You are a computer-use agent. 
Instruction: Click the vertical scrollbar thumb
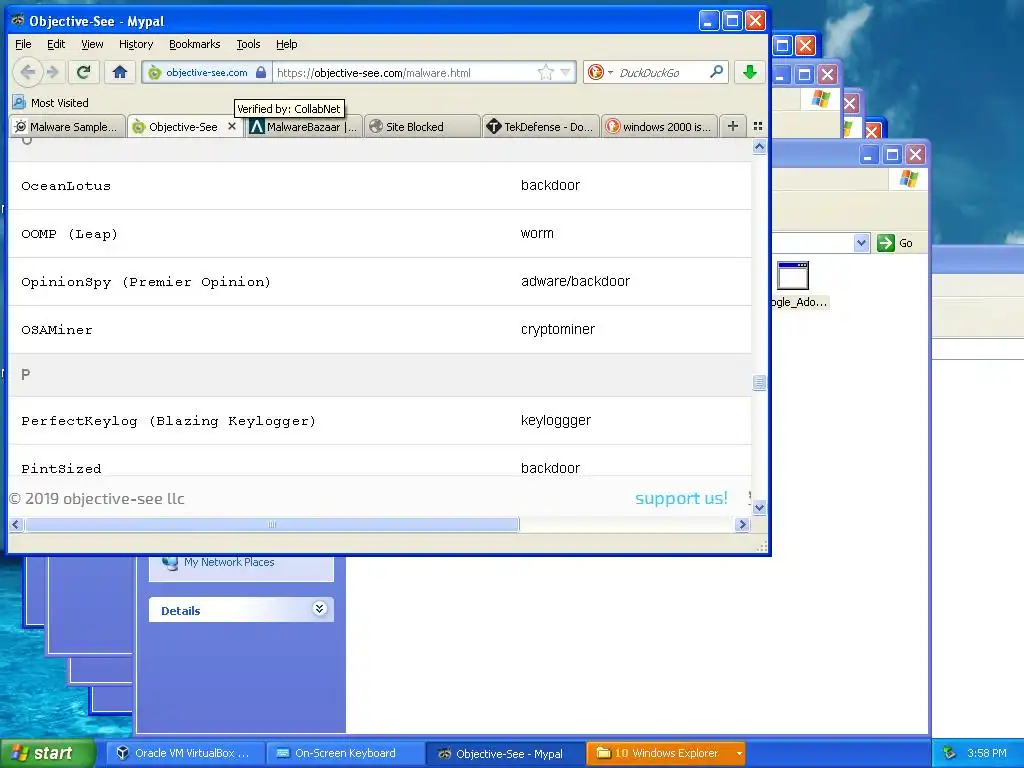[x=759, y=382]
